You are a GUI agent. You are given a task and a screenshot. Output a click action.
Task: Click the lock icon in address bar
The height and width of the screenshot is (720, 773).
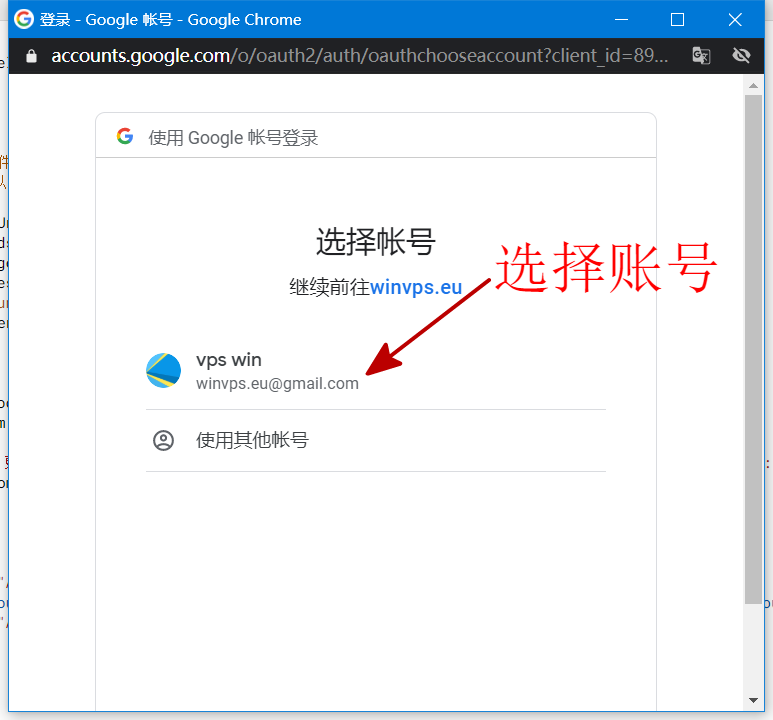click(x=31, y=56)
